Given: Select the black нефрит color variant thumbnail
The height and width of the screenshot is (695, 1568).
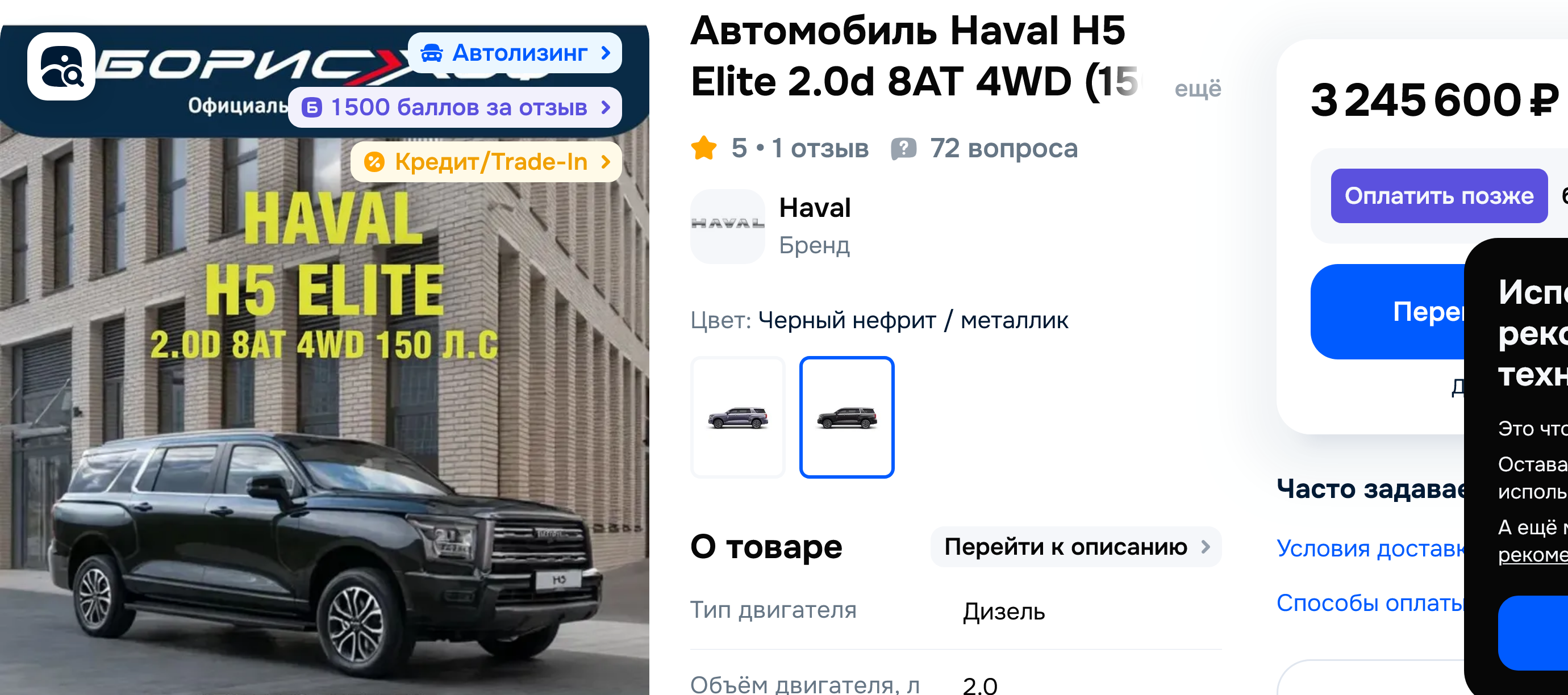Looking at the screenshot, I should 846,417.
